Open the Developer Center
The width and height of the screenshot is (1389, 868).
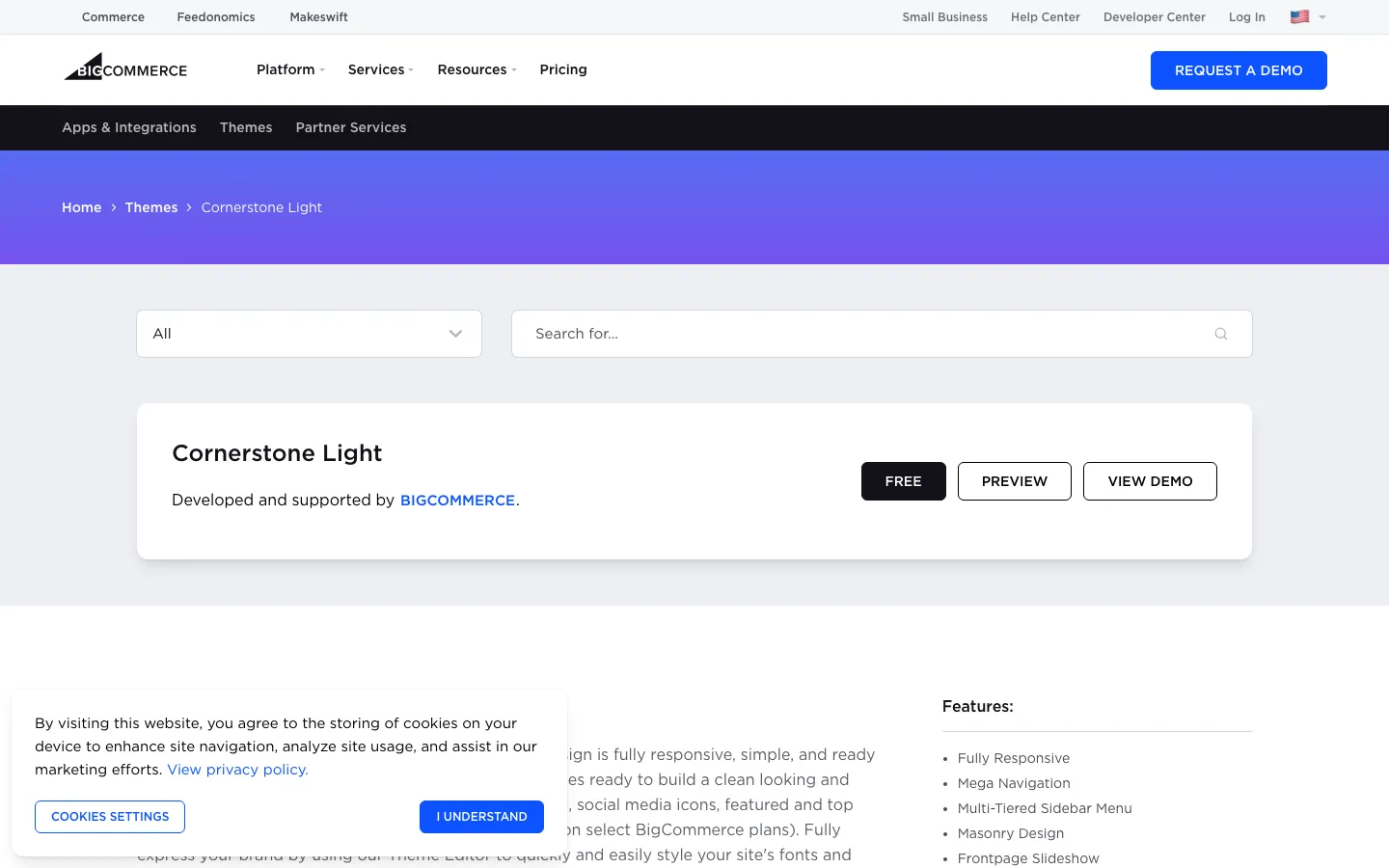[x=1155, y=17]
